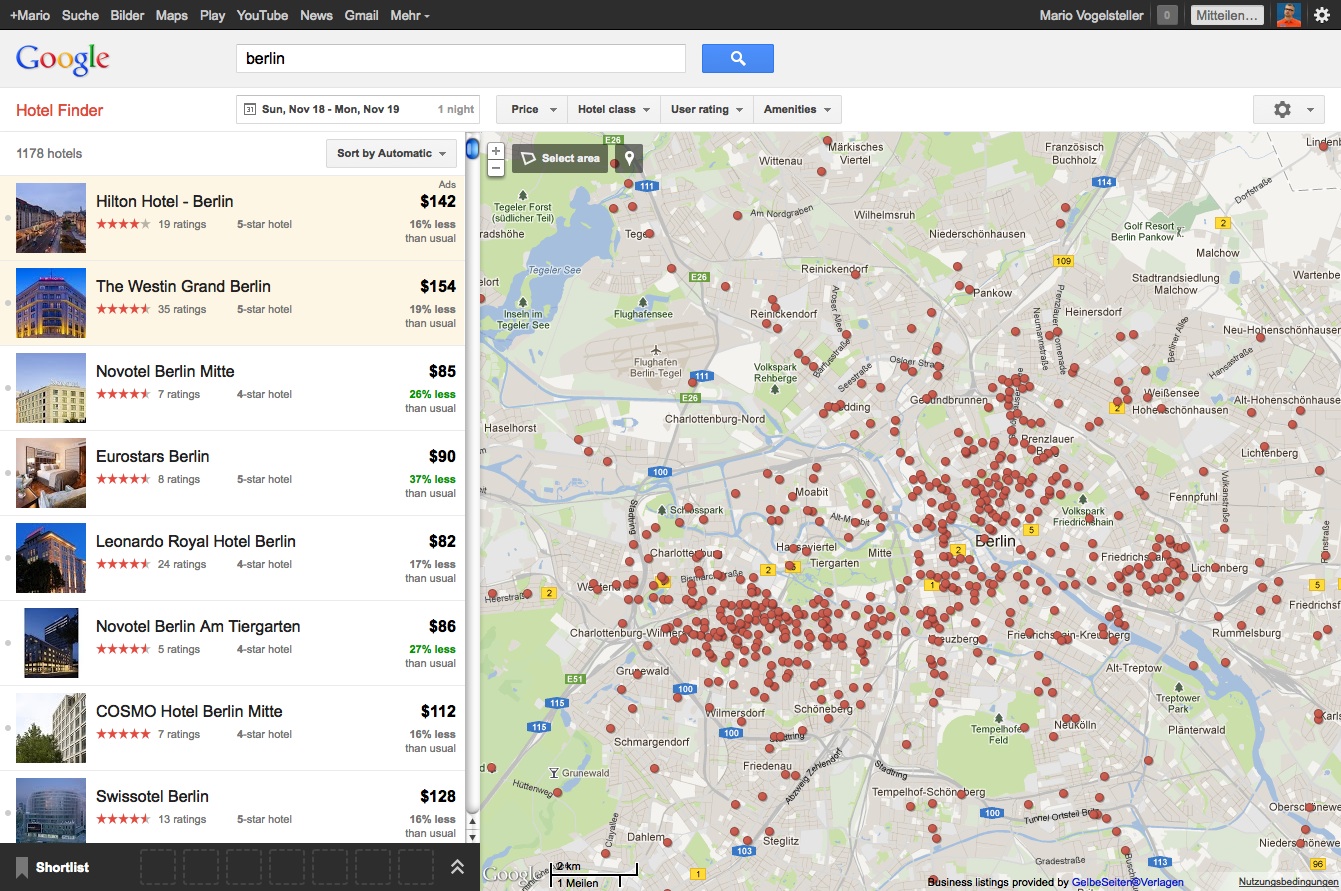Click the first empty shortlist slot

point(157,867)
